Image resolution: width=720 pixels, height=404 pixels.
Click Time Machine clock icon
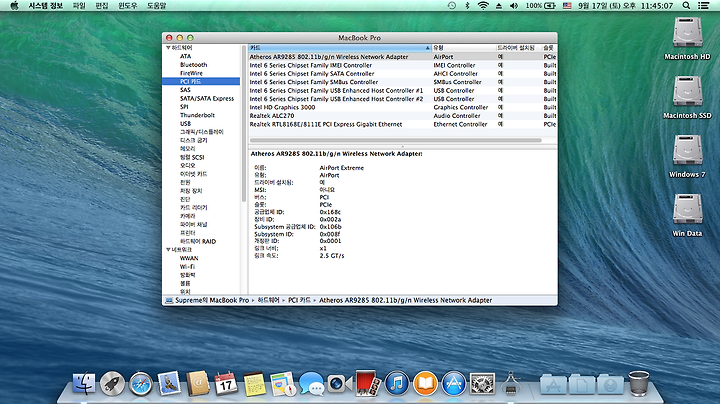click(452, 6)
